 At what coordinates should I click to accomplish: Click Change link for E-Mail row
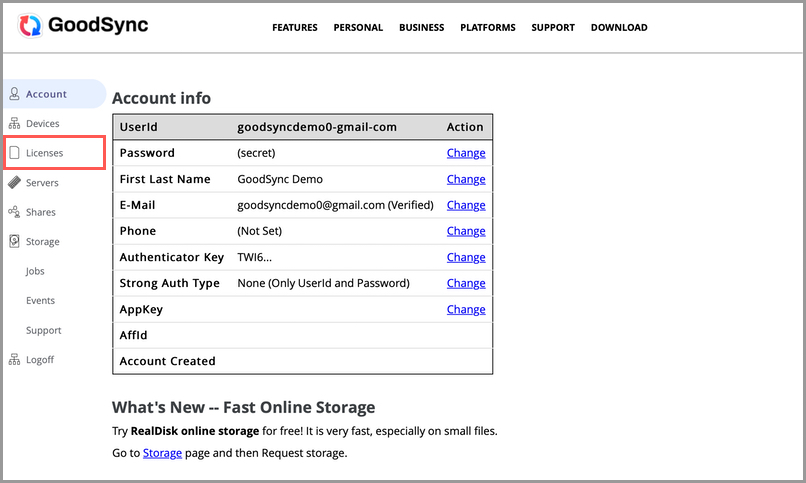pos(466,205)
